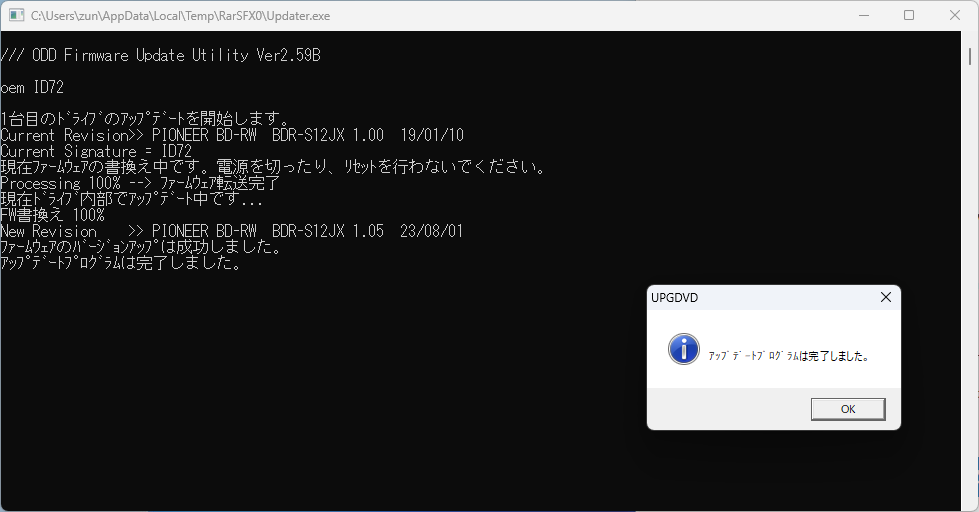The height and width of the screenshot is (512, 979).
Task: Maximize the Updater.exe console window
Action: pyautogui.click(x=908, y=16)
